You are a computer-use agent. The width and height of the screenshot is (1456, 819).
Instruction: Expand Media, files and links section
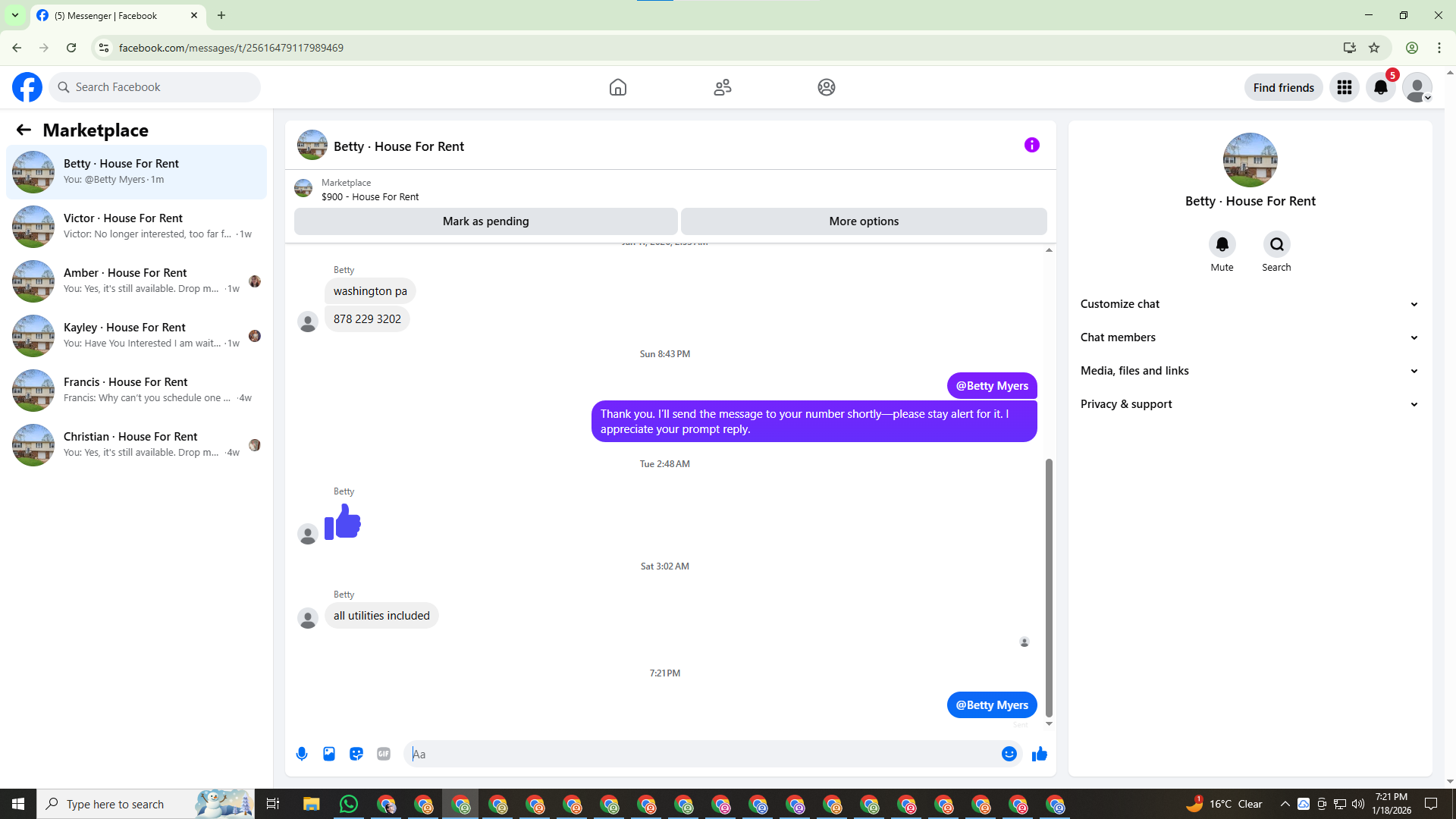pos(1250,371)
